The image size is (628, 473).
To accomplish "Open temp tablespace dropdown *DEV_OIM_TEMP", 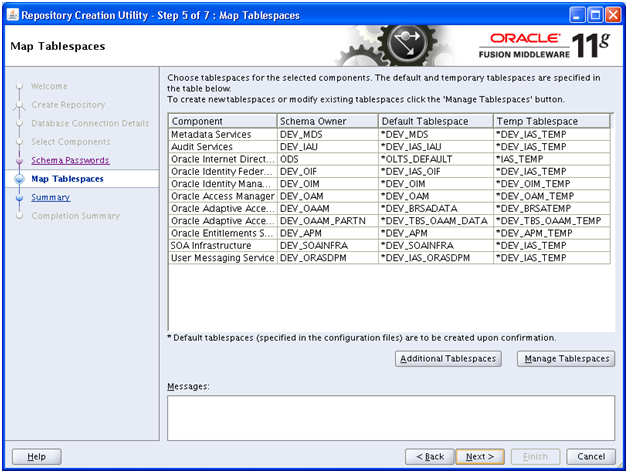I will click(x=552, y=184).
